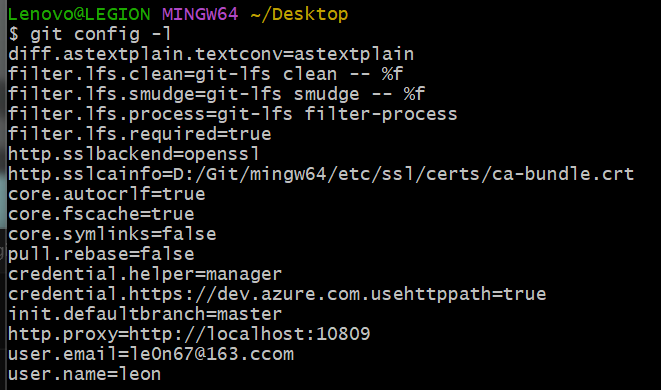The image size is (661, 390).
Task: Click the core.autocrlf=true line
Action: tap(107, 194)
